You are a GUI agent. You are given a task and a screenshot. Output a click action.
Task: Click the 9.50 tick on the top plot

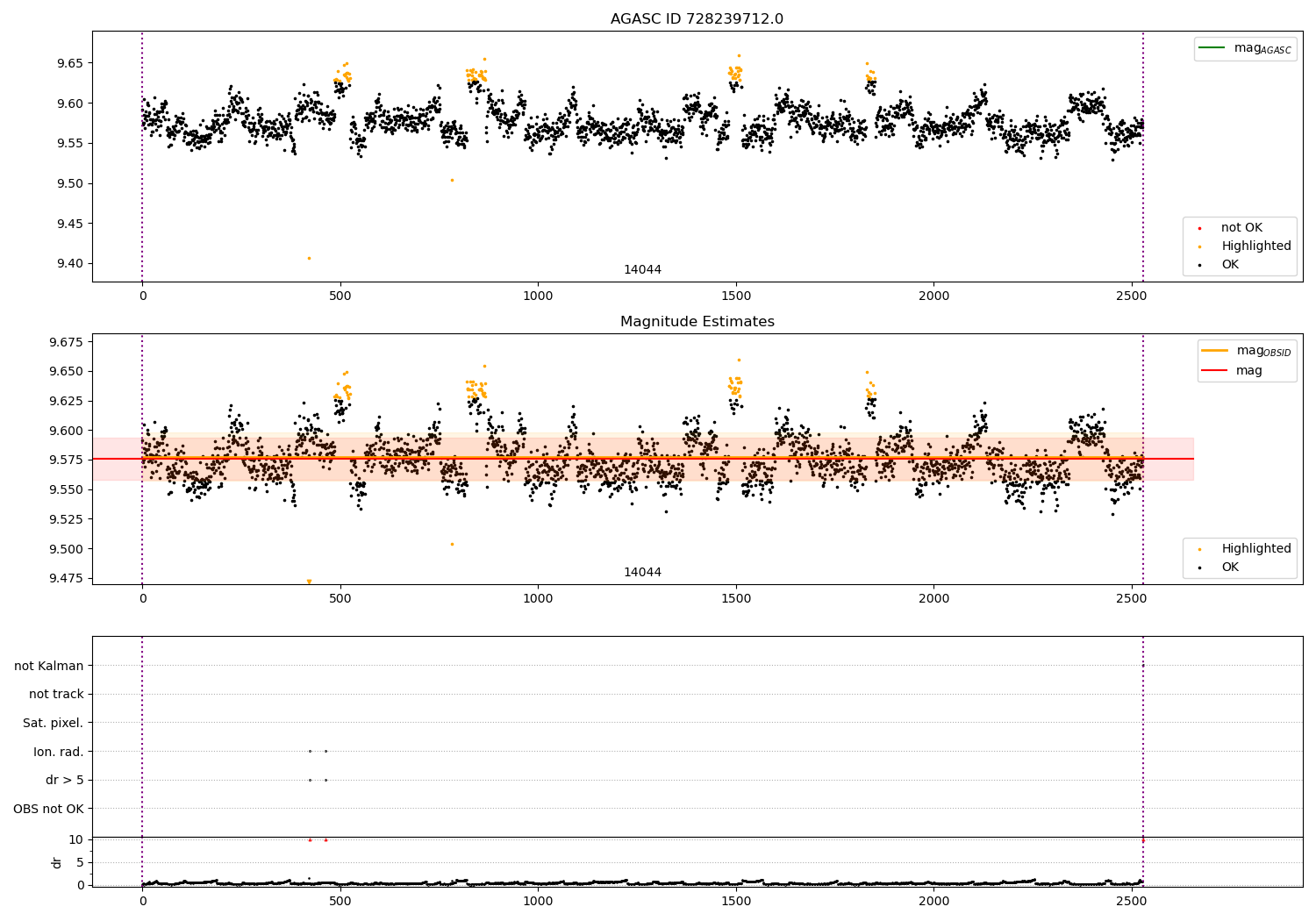(x=70, y=183)
